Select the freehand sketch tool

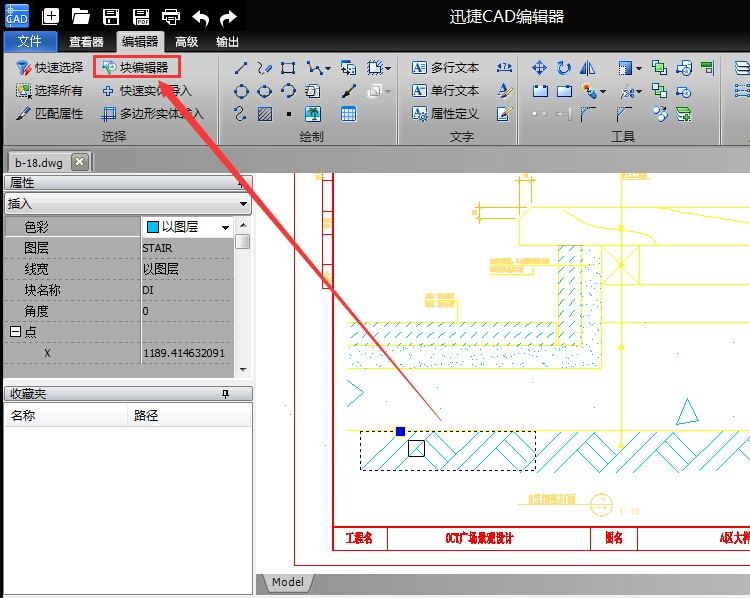tap(264, 68)
